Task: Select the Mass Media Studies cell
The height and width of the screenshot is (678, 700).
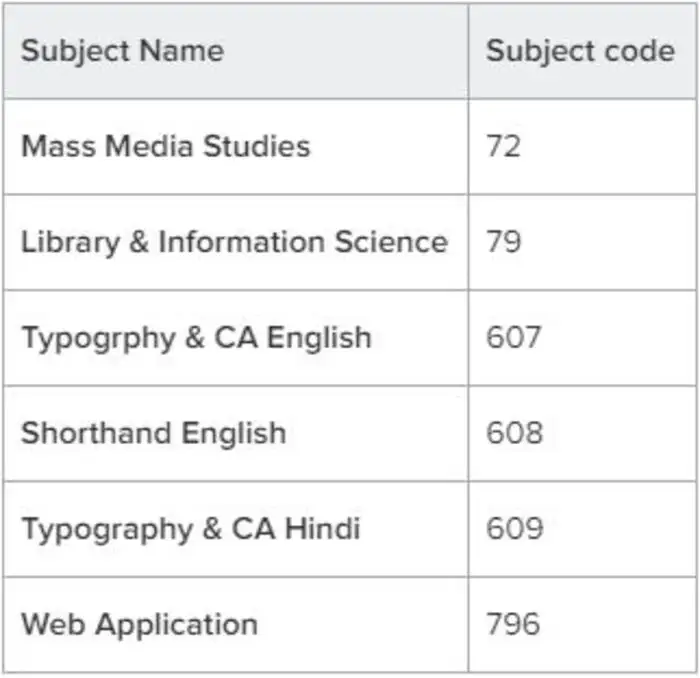Action: pos(166,146)
